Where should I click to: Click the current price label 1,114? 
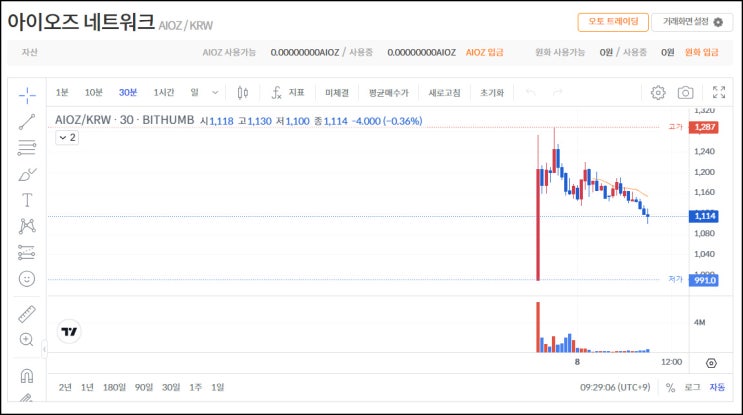pyautogui.click(x=704, y=216)
